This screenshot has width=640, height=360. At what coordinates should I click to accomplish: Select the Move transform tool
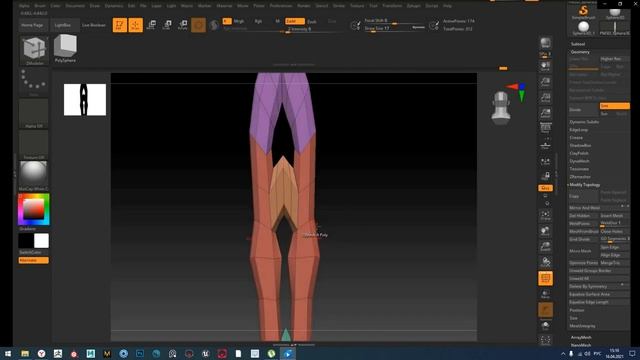[x=151, y=25]
